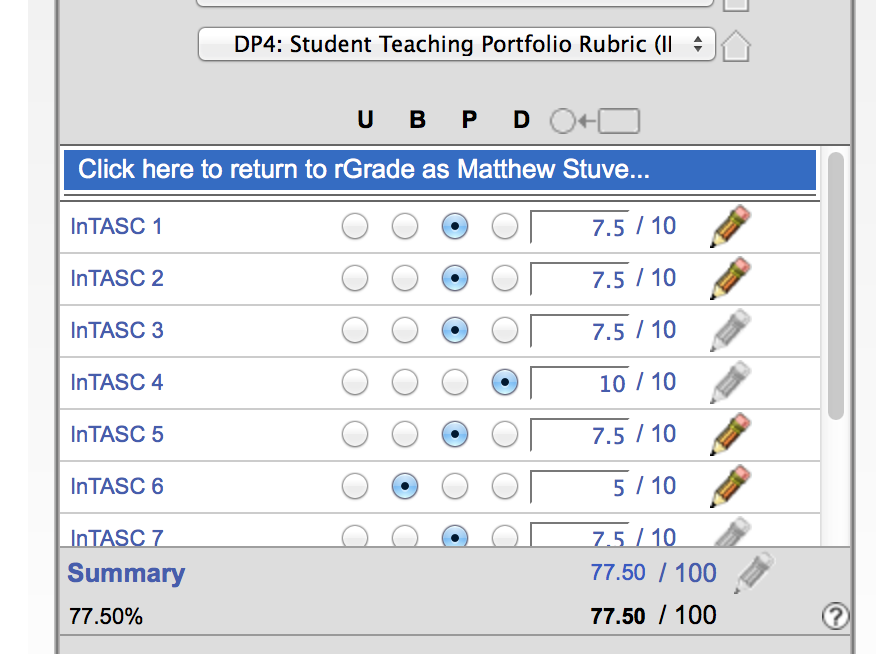The height and width of the screenshot is (654, 876).
Task: Select B rating for InTASC 4
Action: (405, 383)
